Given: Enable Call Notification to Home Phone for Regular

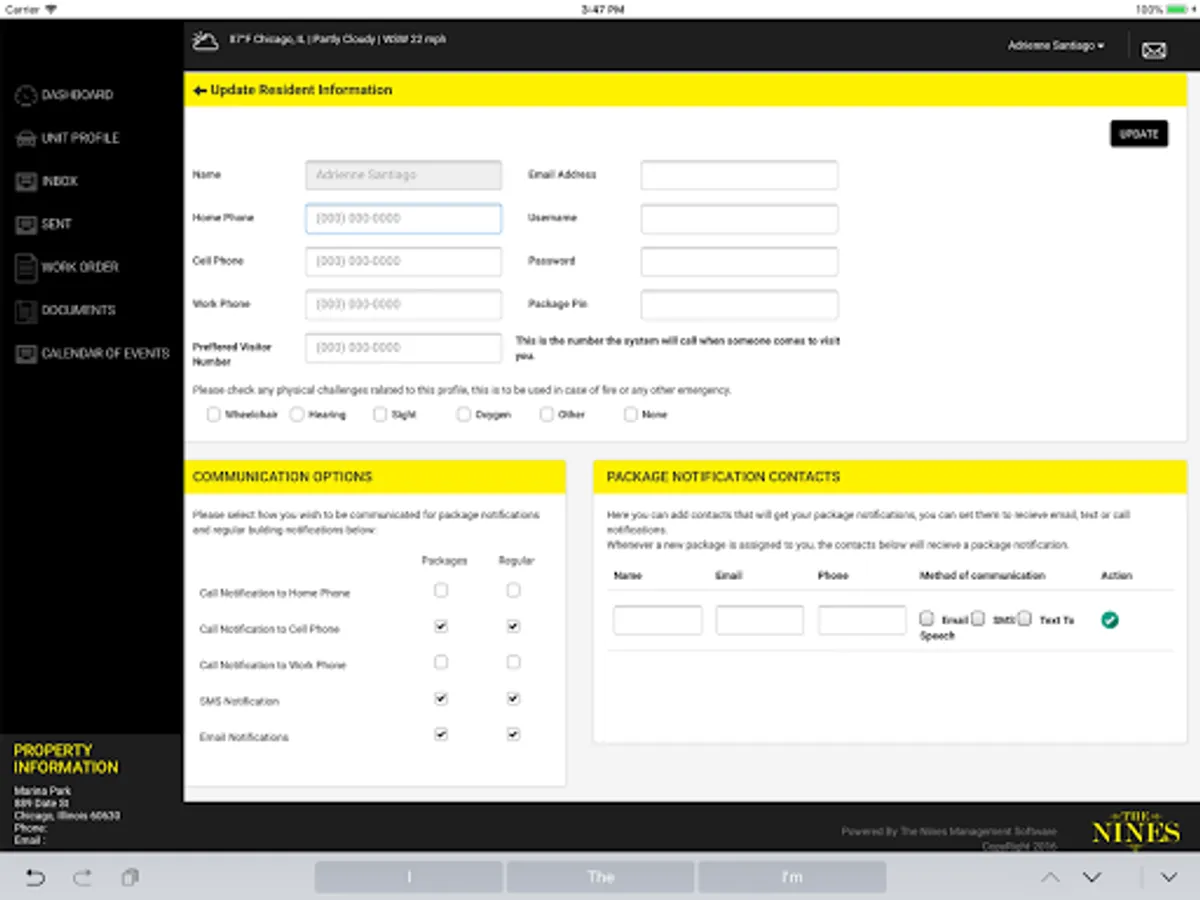Looking at the screenshot, I should (513, 591).
